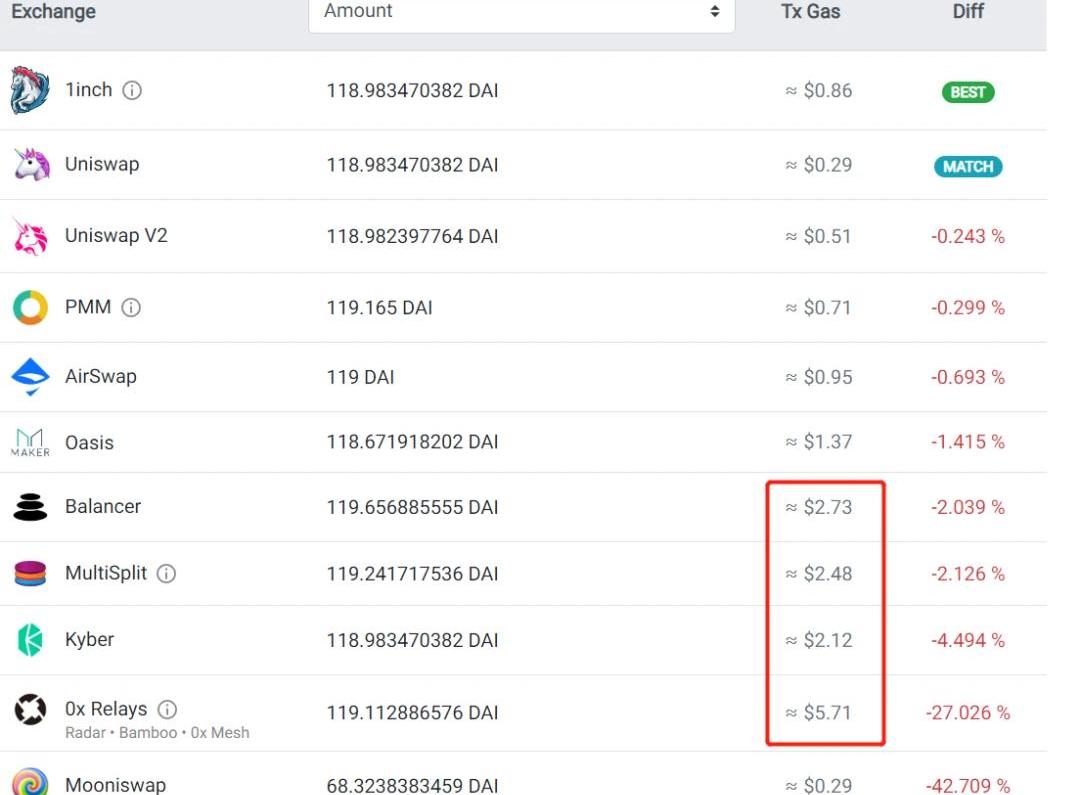Click the 1inch unicorn logo icon
1080x795 pixels.
pos(30,91)
